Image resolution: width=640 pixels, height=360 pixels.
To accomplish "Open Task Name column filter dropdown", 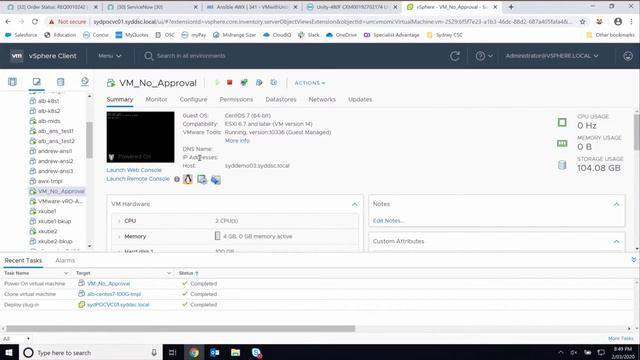I will [x=66, y=273].
